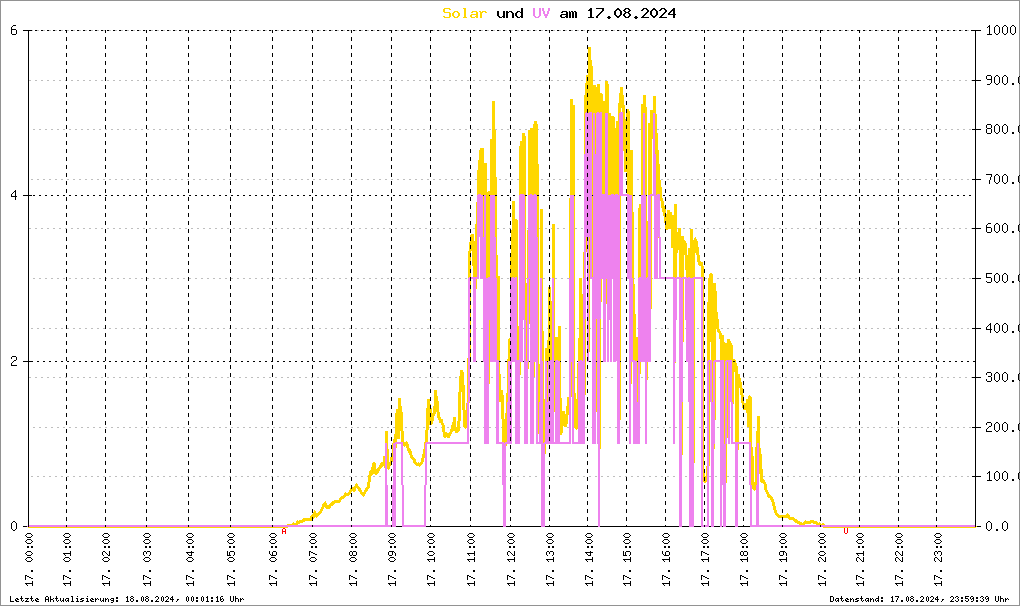Click the time label '17. 09:00'

392,559
